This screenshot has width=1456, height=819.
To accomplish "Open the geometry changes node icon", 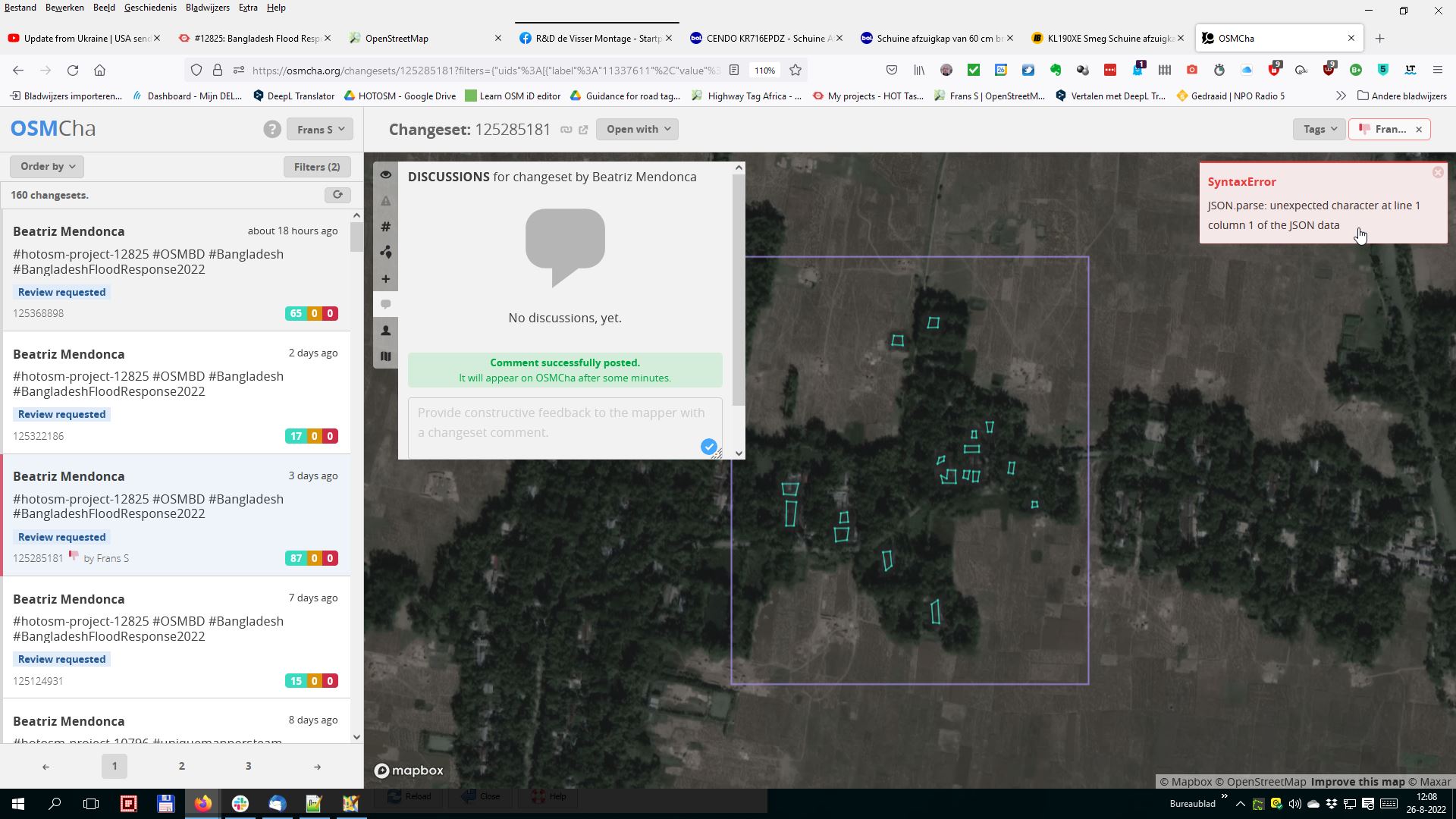I will tap(386, 253).
